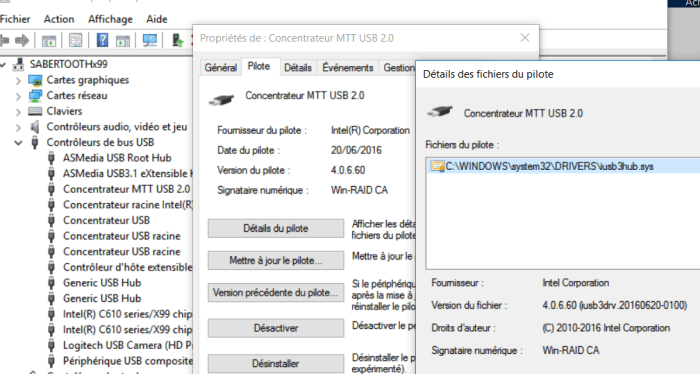Click the update driver green arrow icon
The image size is (700, 374).
[178, 40]
